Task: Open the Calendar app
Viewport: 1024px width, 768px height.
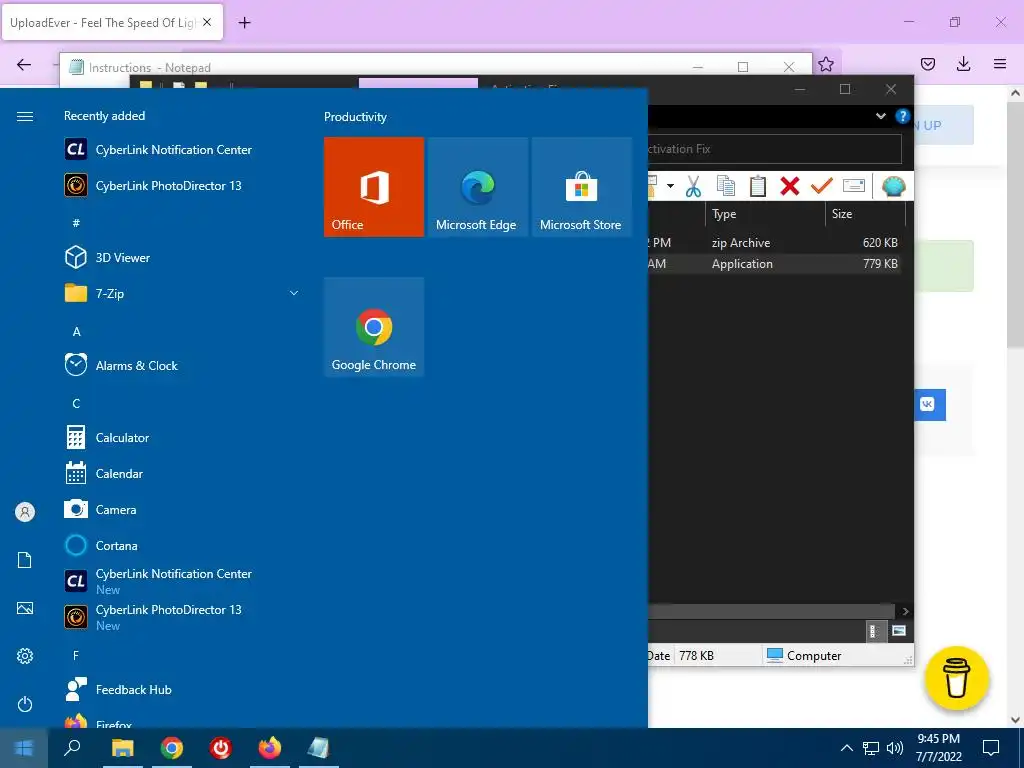Action: click(183, 473)
